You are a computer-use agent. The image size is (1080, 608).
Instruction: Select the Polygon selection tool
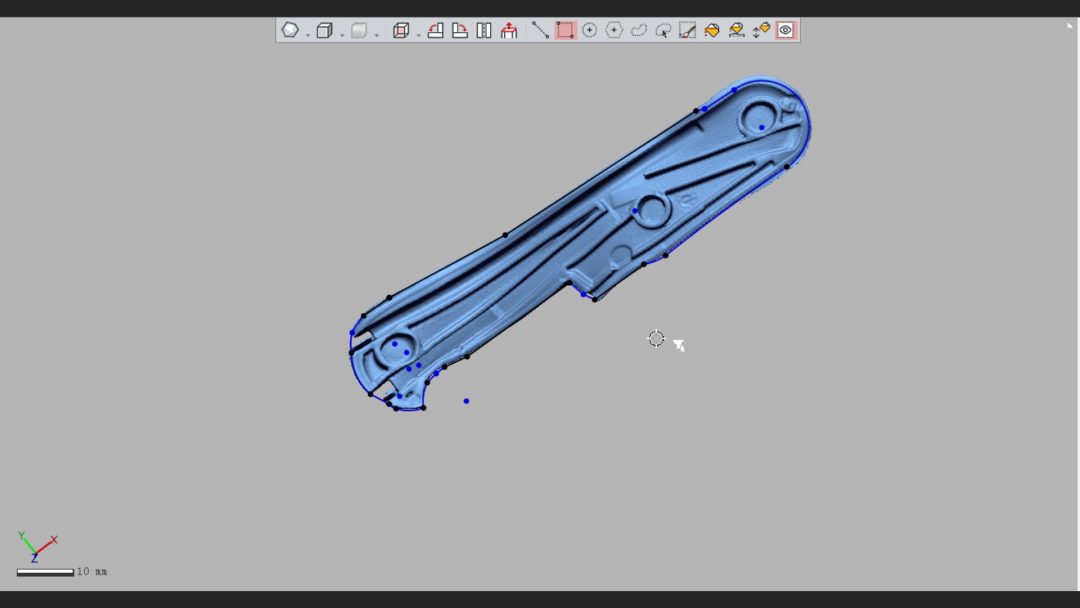tap(614, 30)
